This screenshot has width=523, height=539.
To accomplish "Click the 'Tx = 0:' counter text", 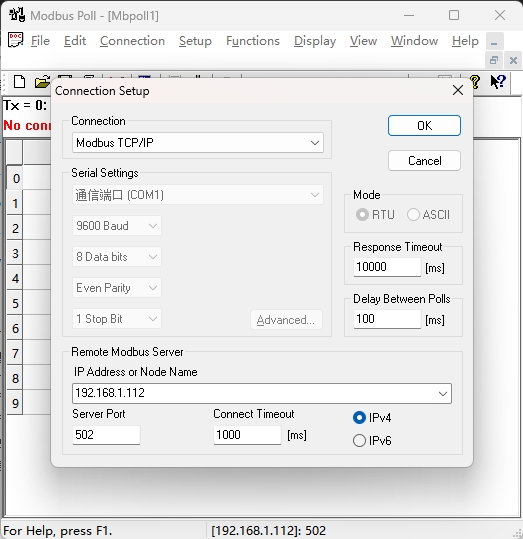I will pyautogui.click(x=25, y=105).
